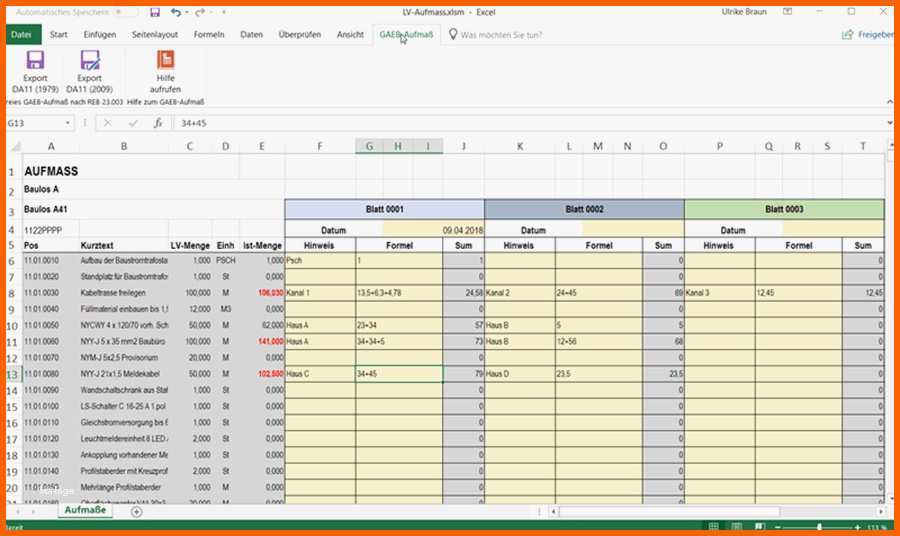Toggle Automatisches Speichern switch

click(x=126, y=12)
